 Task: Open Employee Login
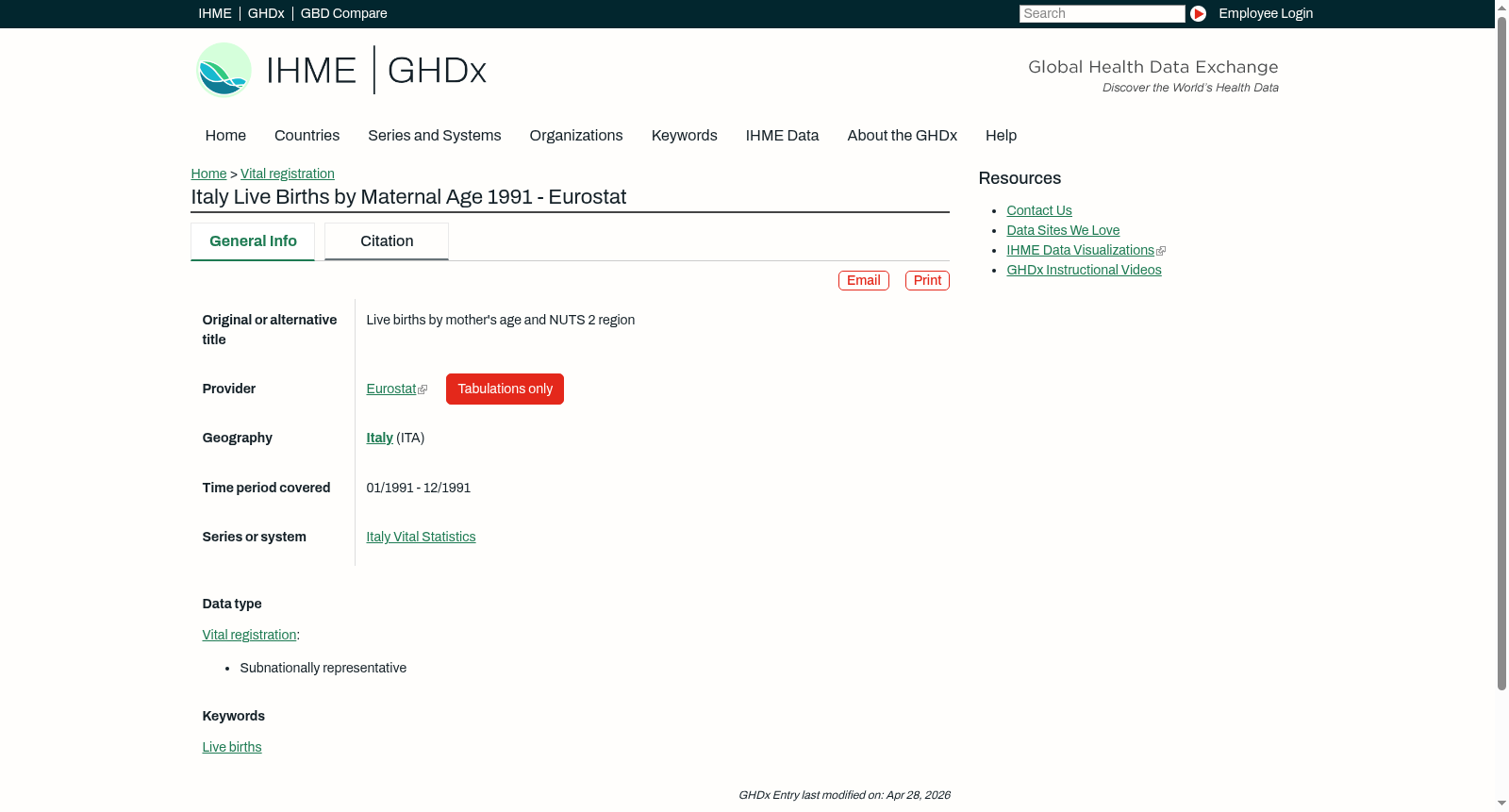coord(1266,13)
